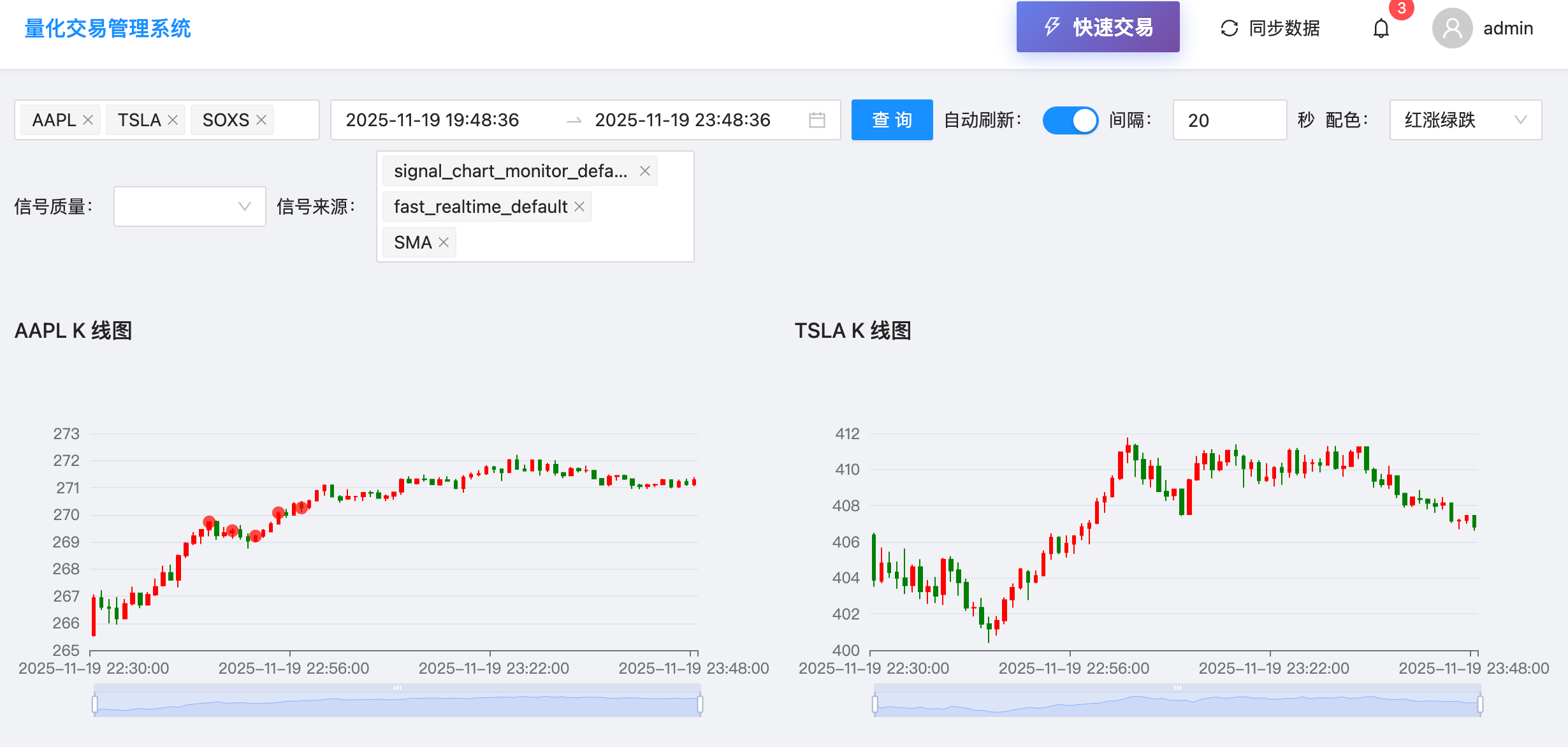Click the 2025-11-19 22:56:00 label under the AAPL chart
Screen dimensions: 1568x747
click(x=294, y=668)
